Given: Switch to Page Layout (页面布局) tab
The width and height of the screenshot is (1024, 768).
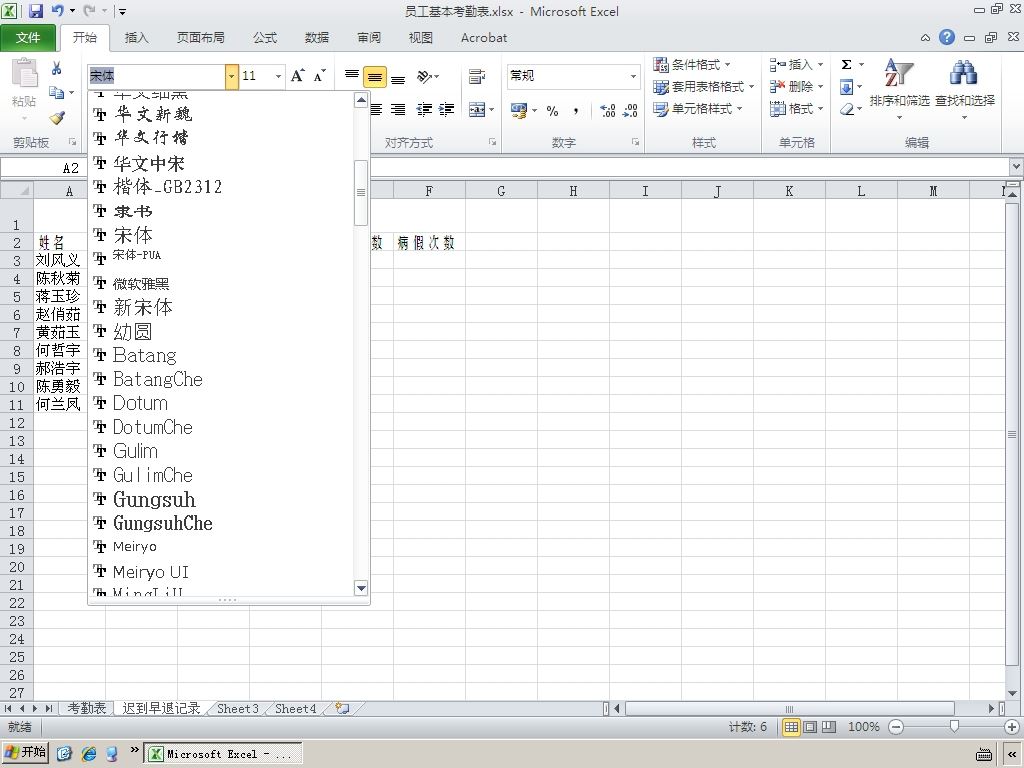Looking at the screenshot, I should click(x=200, y=38).
